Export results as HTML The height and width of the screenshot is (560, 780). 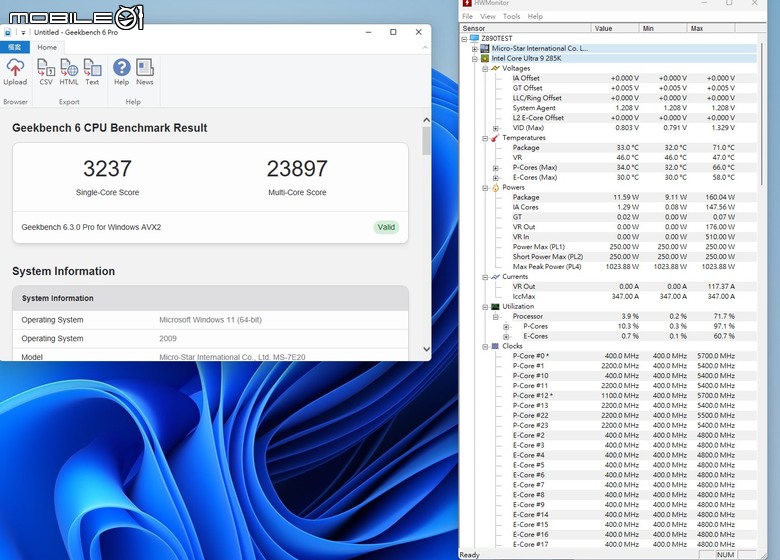click(69, 72)
